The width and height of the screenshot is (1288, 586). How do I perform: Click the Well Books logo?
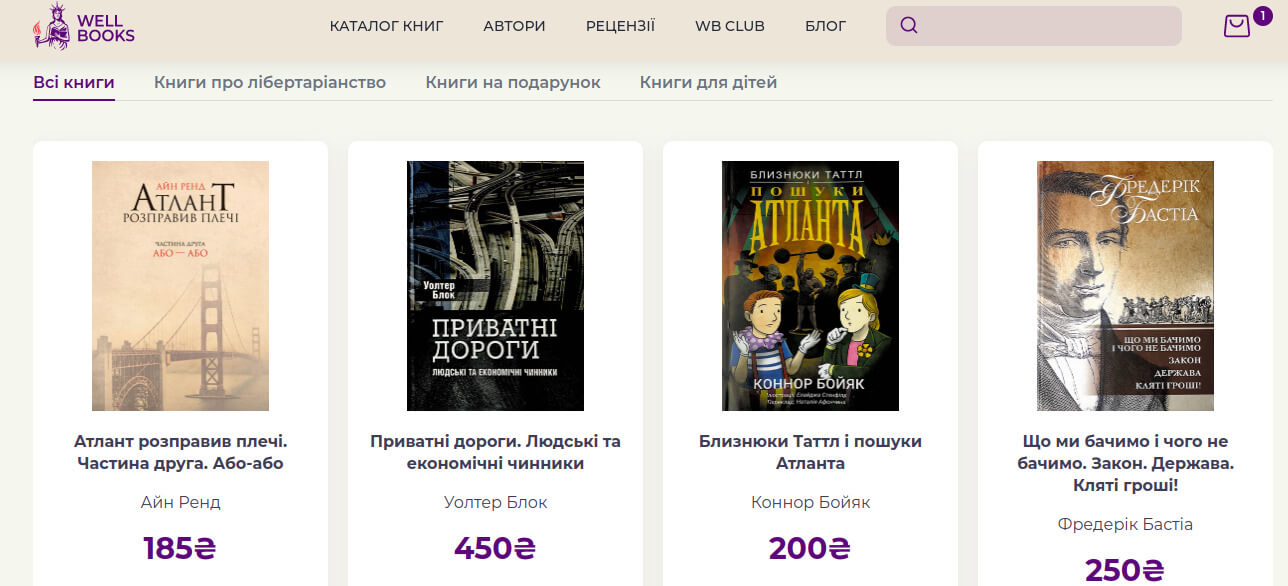point(84,27)
